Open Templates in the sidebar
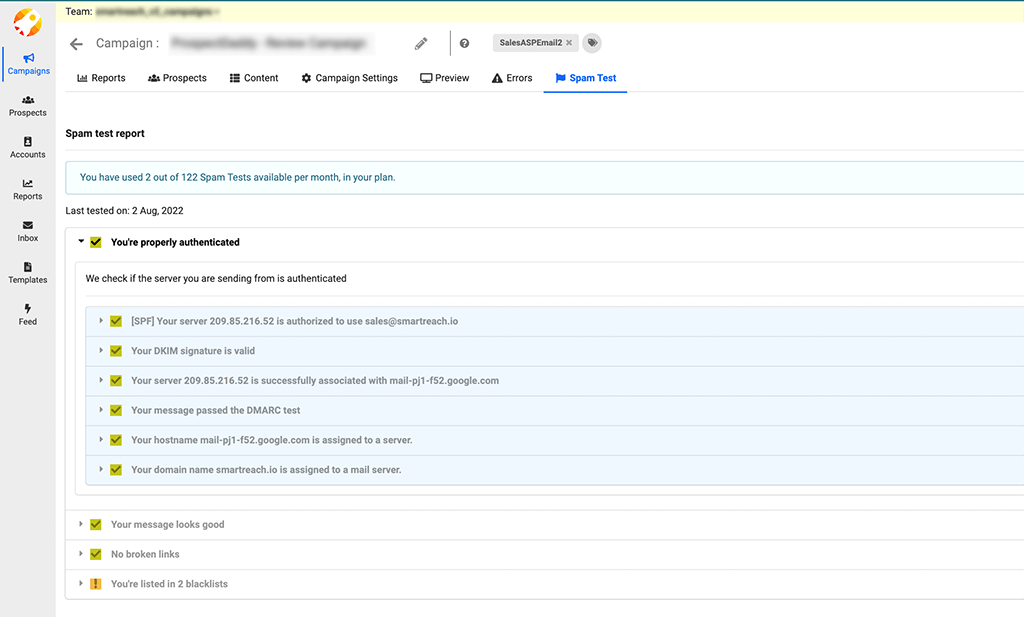Screen dimensions: 1024x617 coord(27,273)
